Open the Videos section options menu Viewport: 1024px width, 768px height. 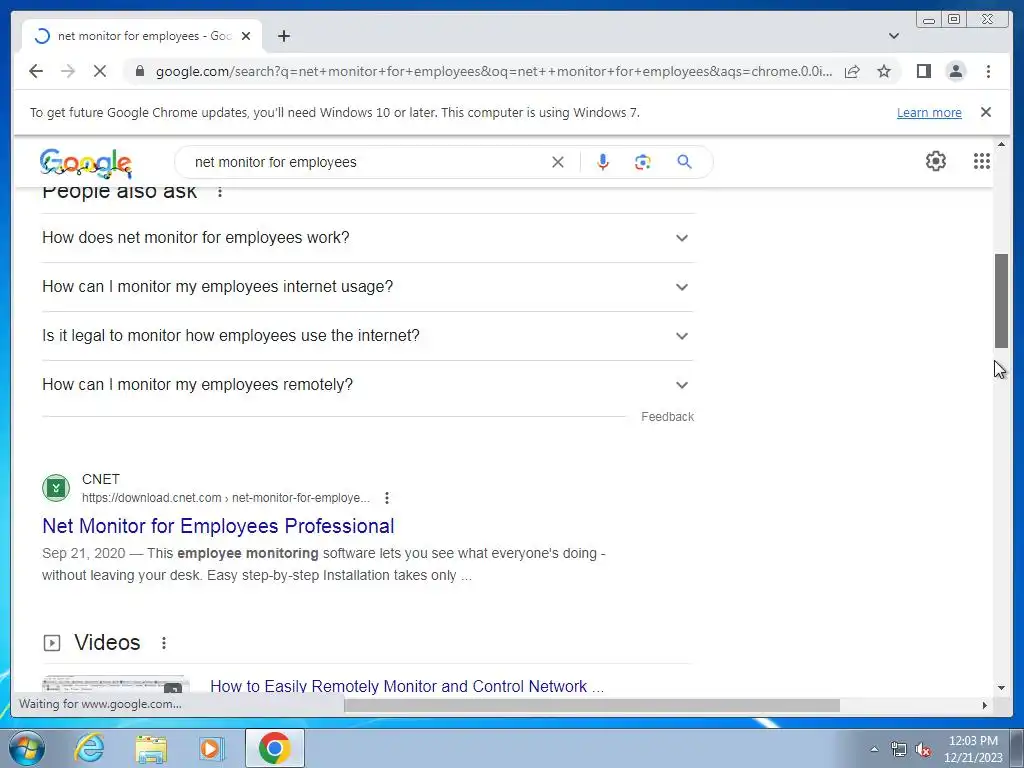click(x=164, y=643)
